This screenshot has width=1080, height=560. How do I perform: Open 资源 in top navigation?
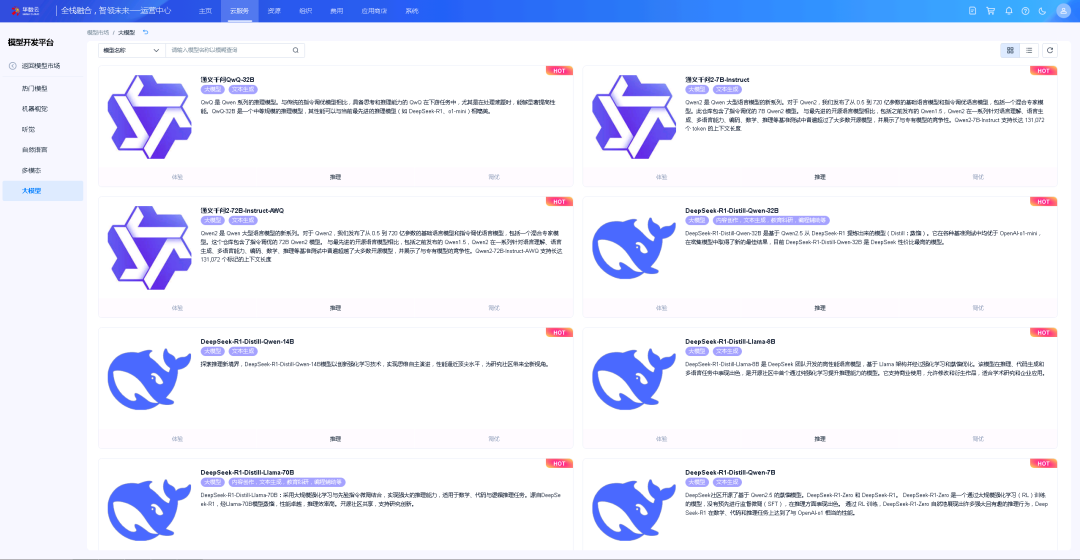(x=274, y=11)
